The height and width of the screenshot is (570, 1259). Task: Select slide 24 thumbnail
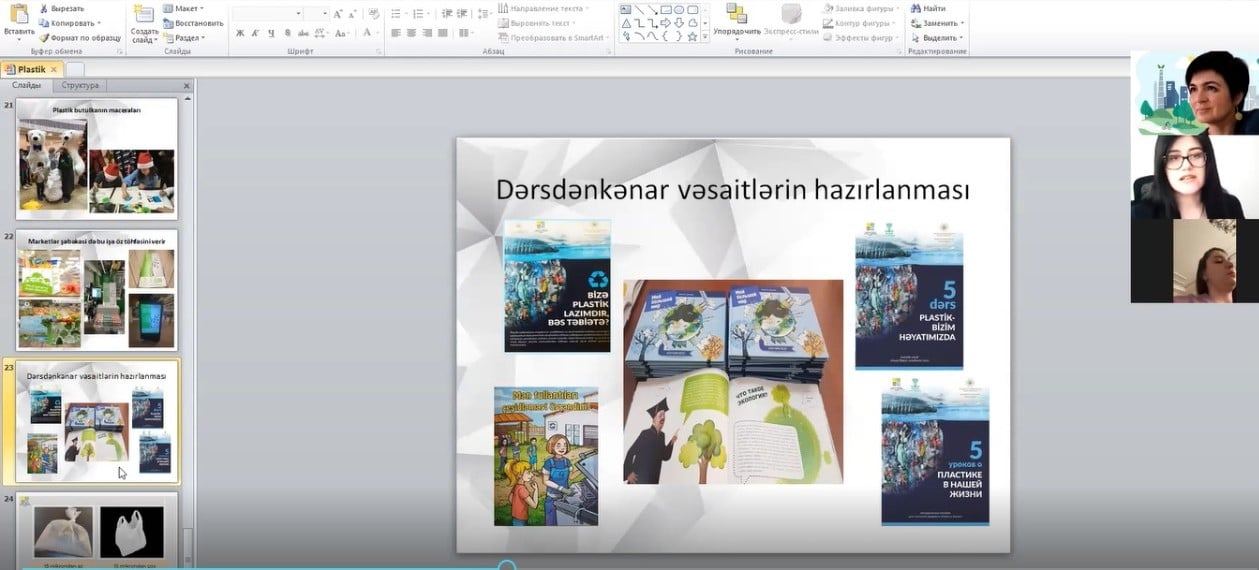pos(97,531)
